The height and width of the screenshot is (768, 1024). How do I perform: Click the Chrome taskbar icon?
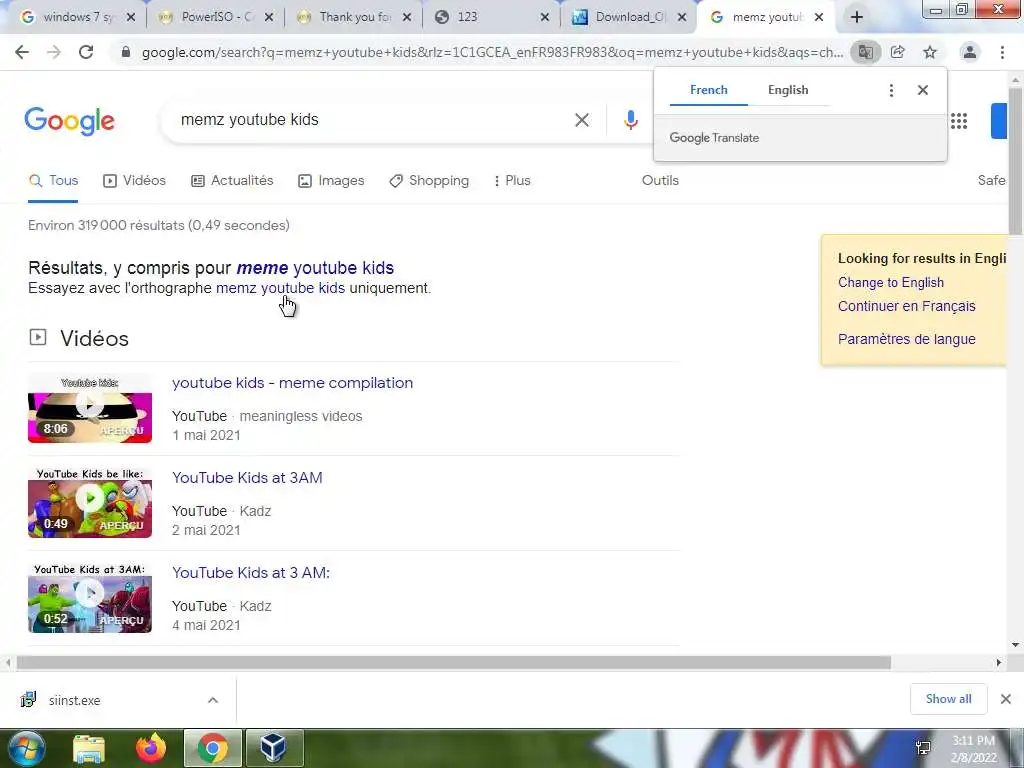click(213, 749)
